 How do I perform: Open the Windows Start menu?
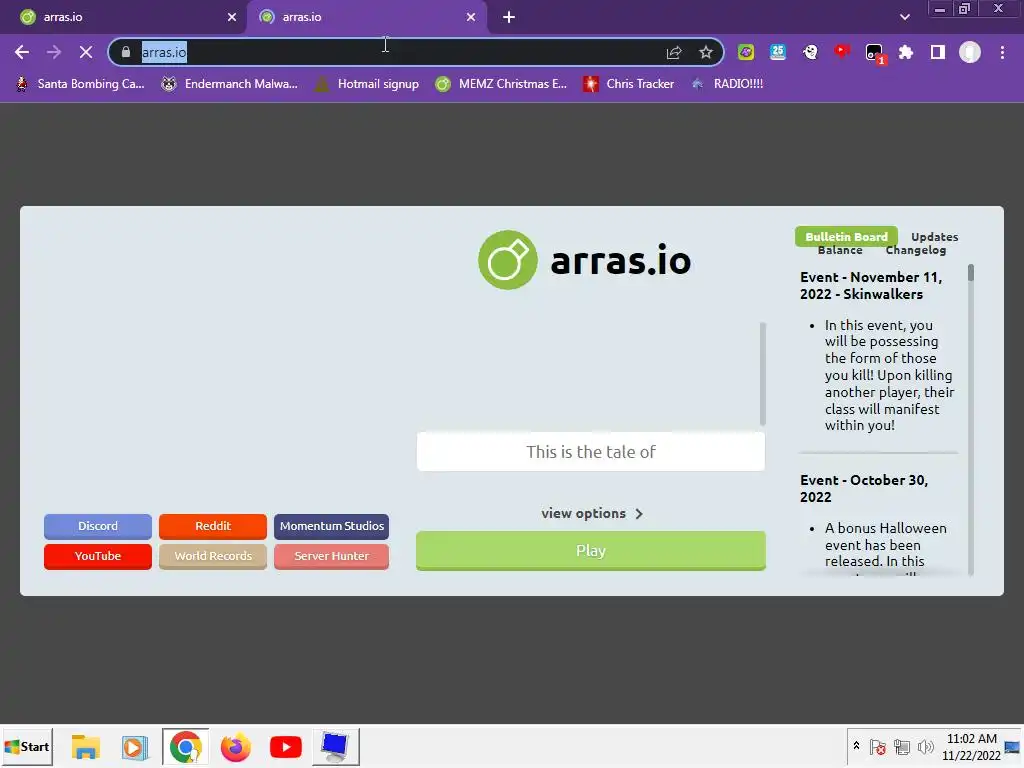coord(27,746)
